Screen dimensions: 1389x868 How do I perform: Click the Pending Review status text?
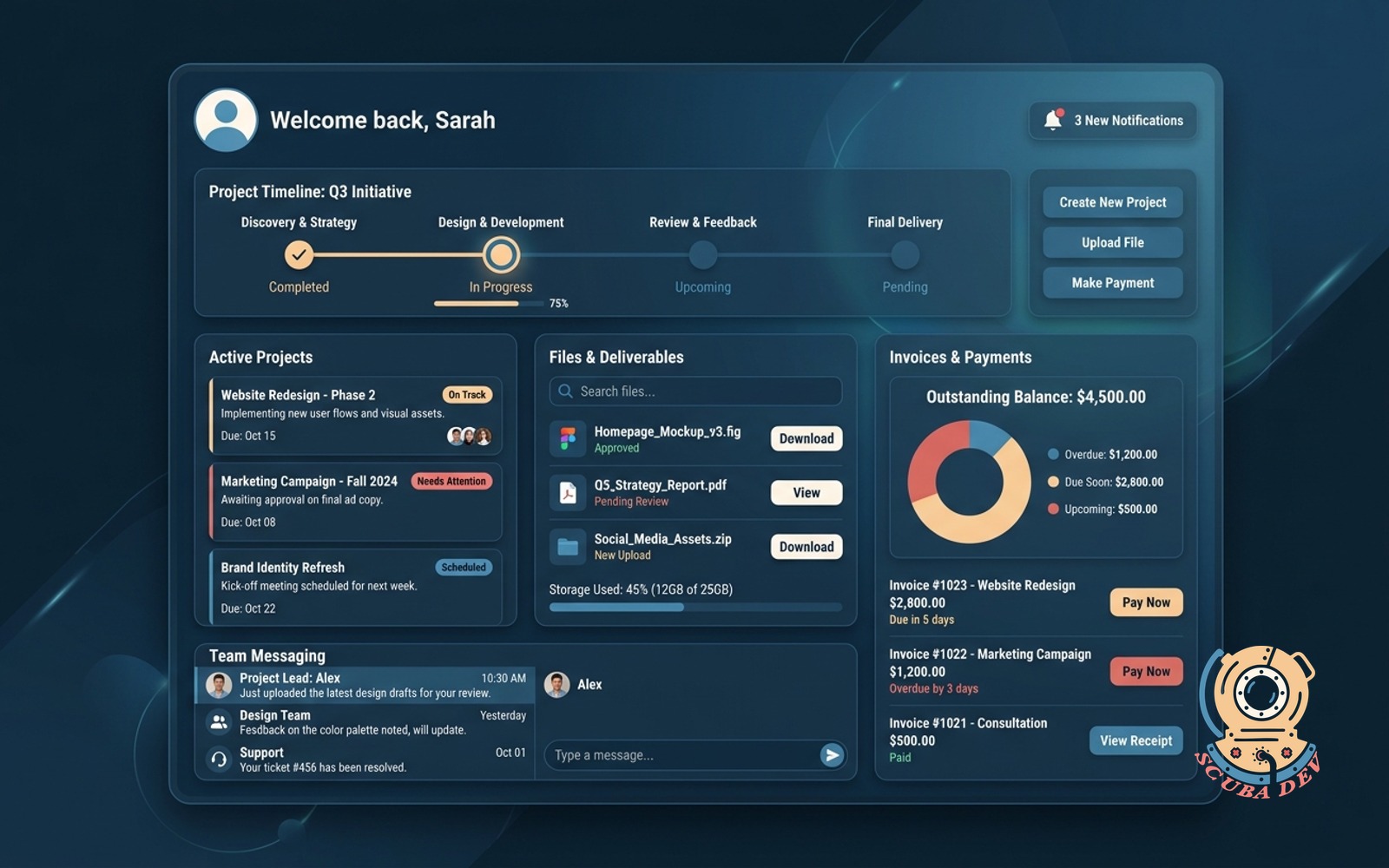[631, 502]
